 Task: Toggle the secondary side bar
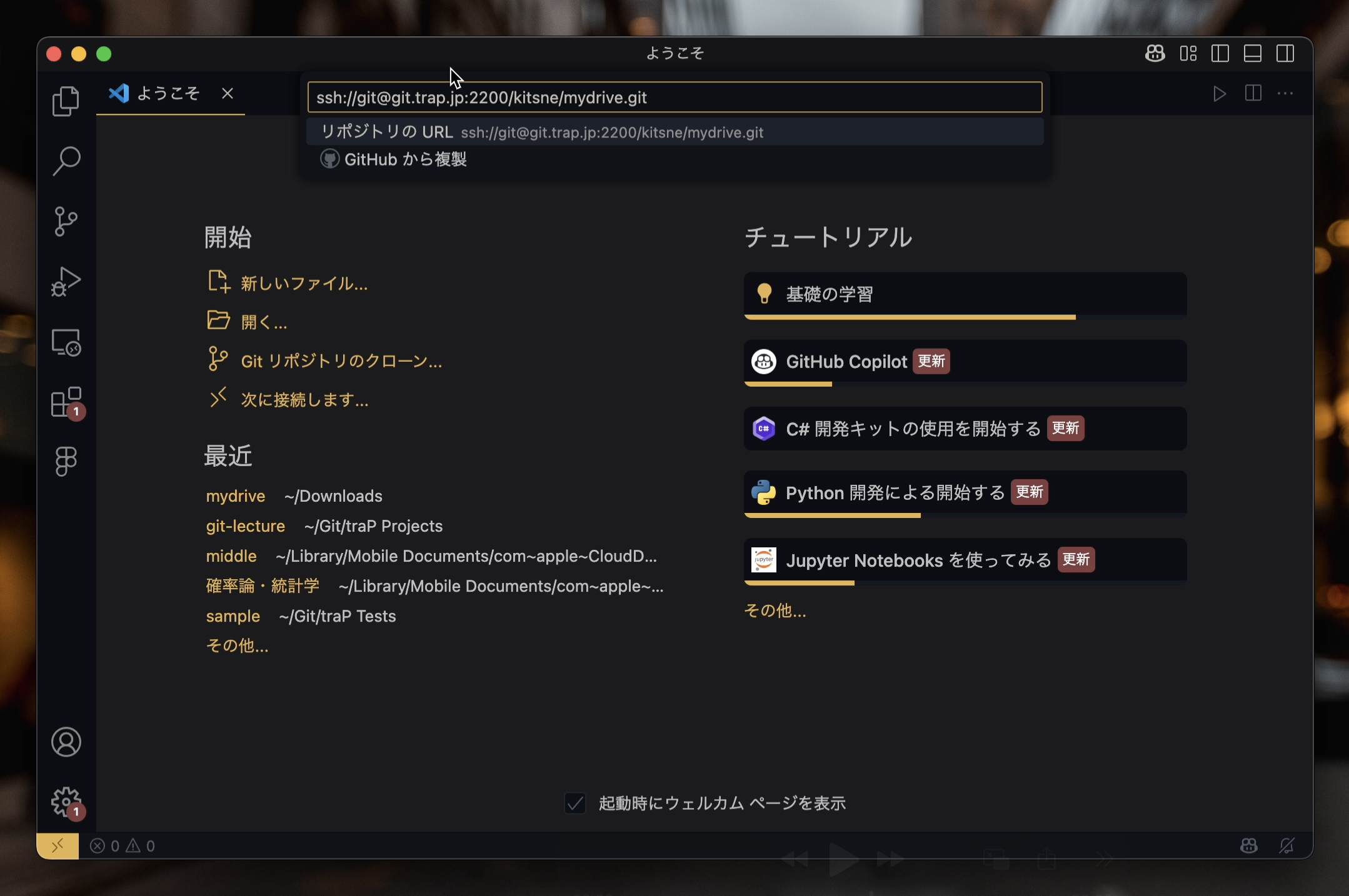tap(1285, 54)
